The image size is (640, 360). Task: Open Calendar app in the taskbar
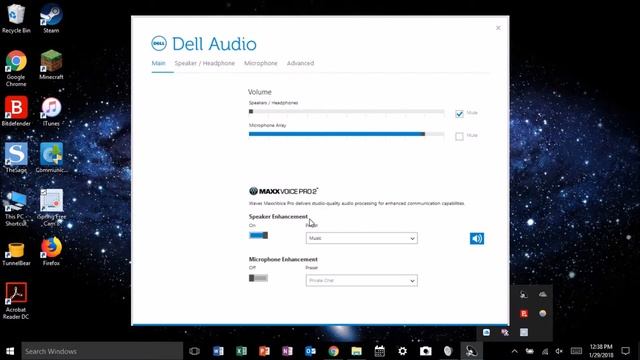tap(380, 351)
